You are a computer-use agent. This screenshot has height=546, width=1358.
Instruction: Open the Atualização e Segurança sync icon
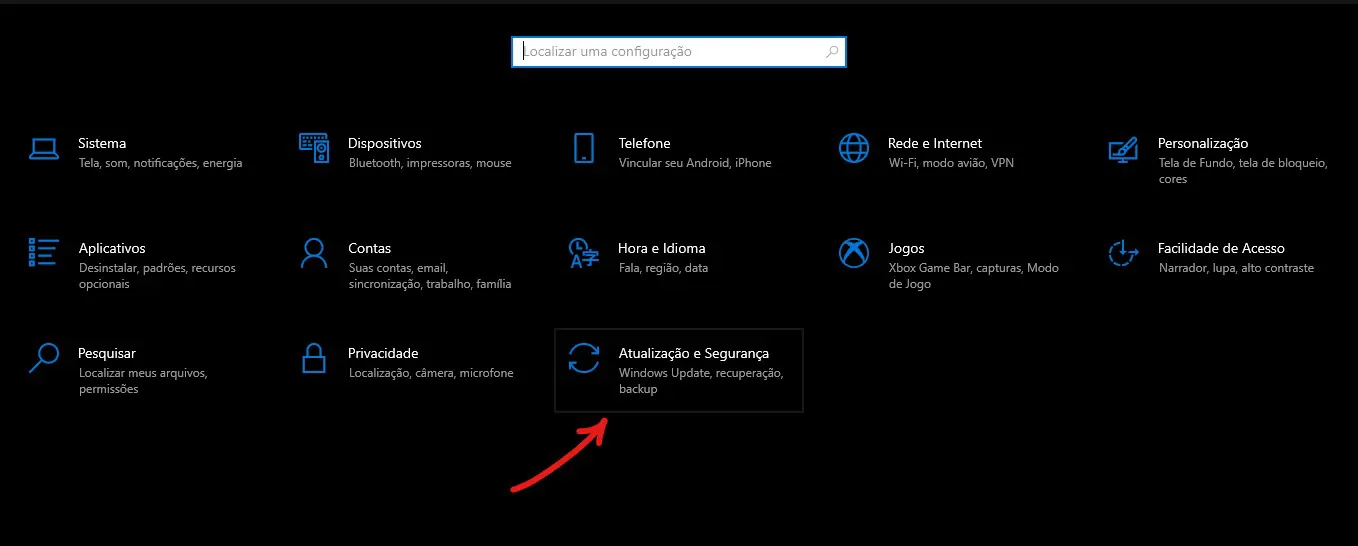[584, 358]
